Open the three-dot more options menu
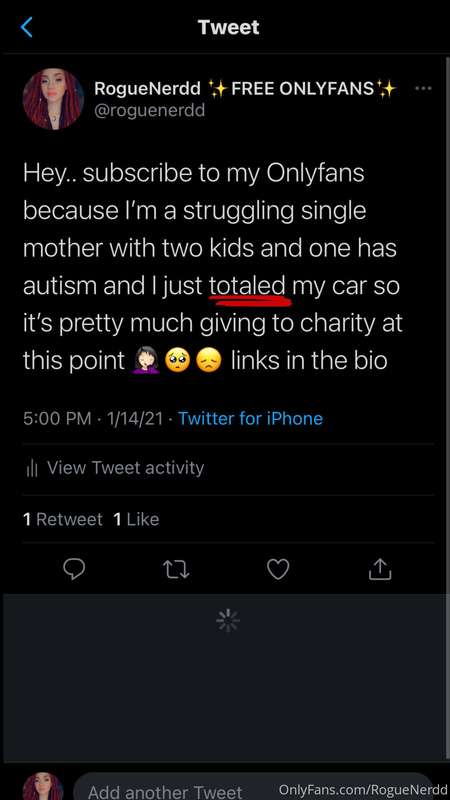450x800 pixels. tap(423, 89)
